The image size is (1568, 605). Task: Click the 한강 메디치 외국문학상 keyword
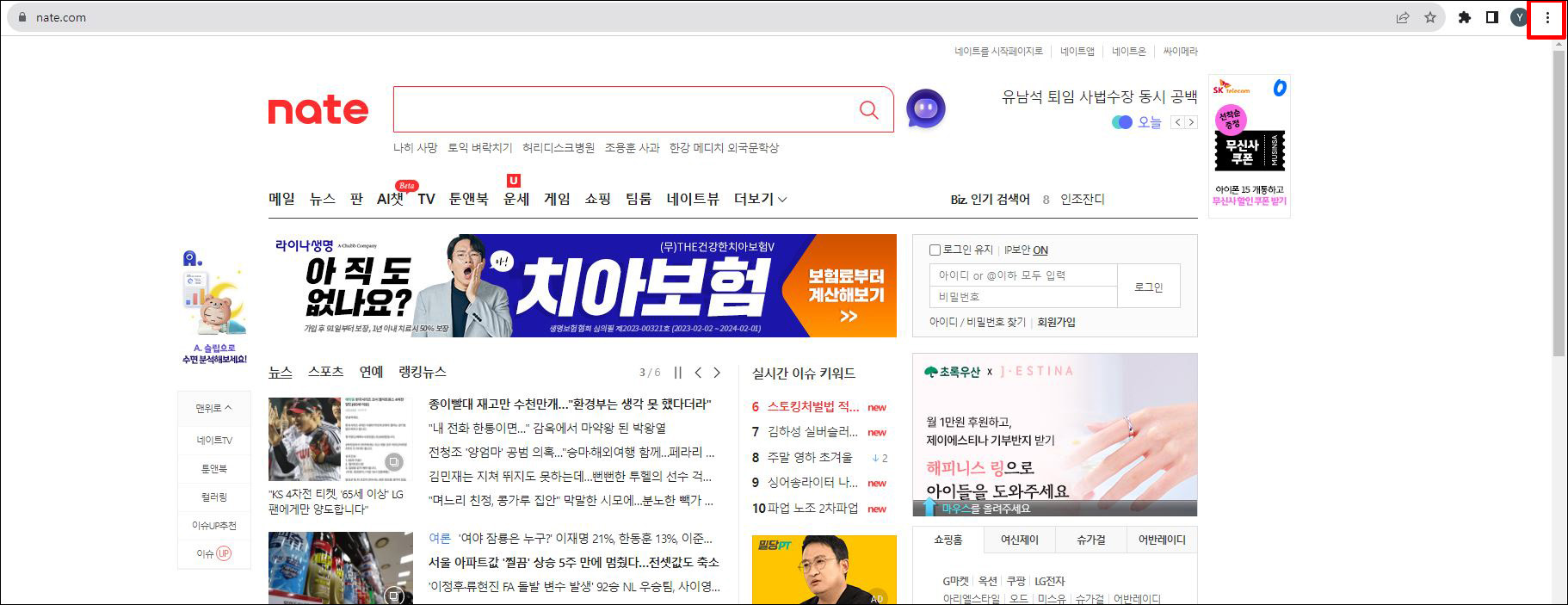click(724, 148)
